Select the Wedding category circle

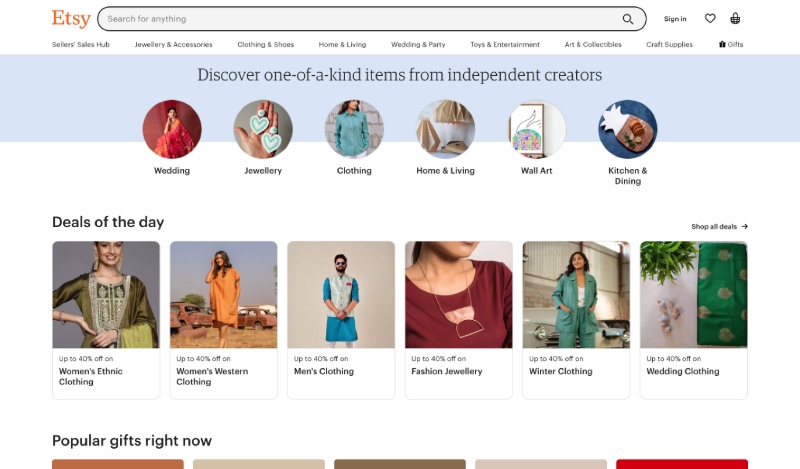pyautogui.click(x=172, y=129)
